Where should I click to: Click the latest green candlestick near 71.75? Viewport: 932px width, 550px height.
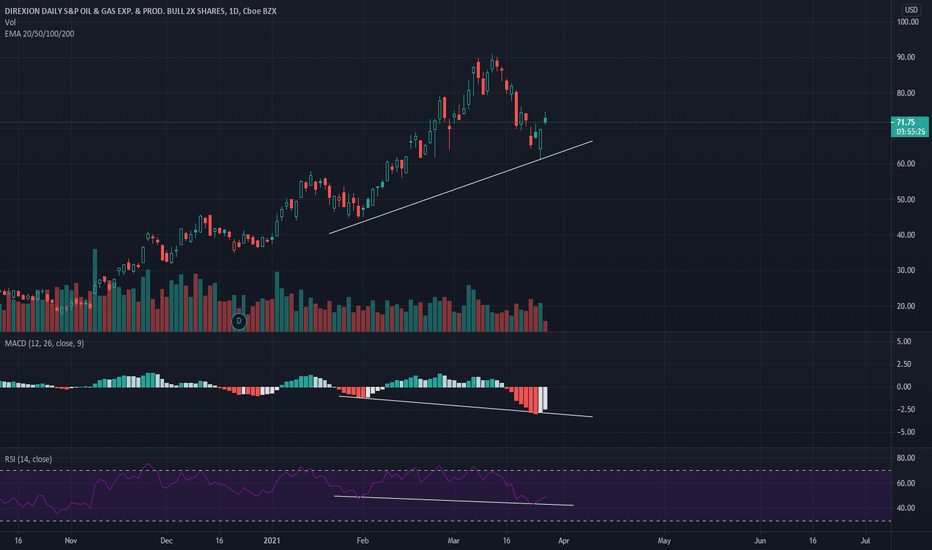point(545,119)
